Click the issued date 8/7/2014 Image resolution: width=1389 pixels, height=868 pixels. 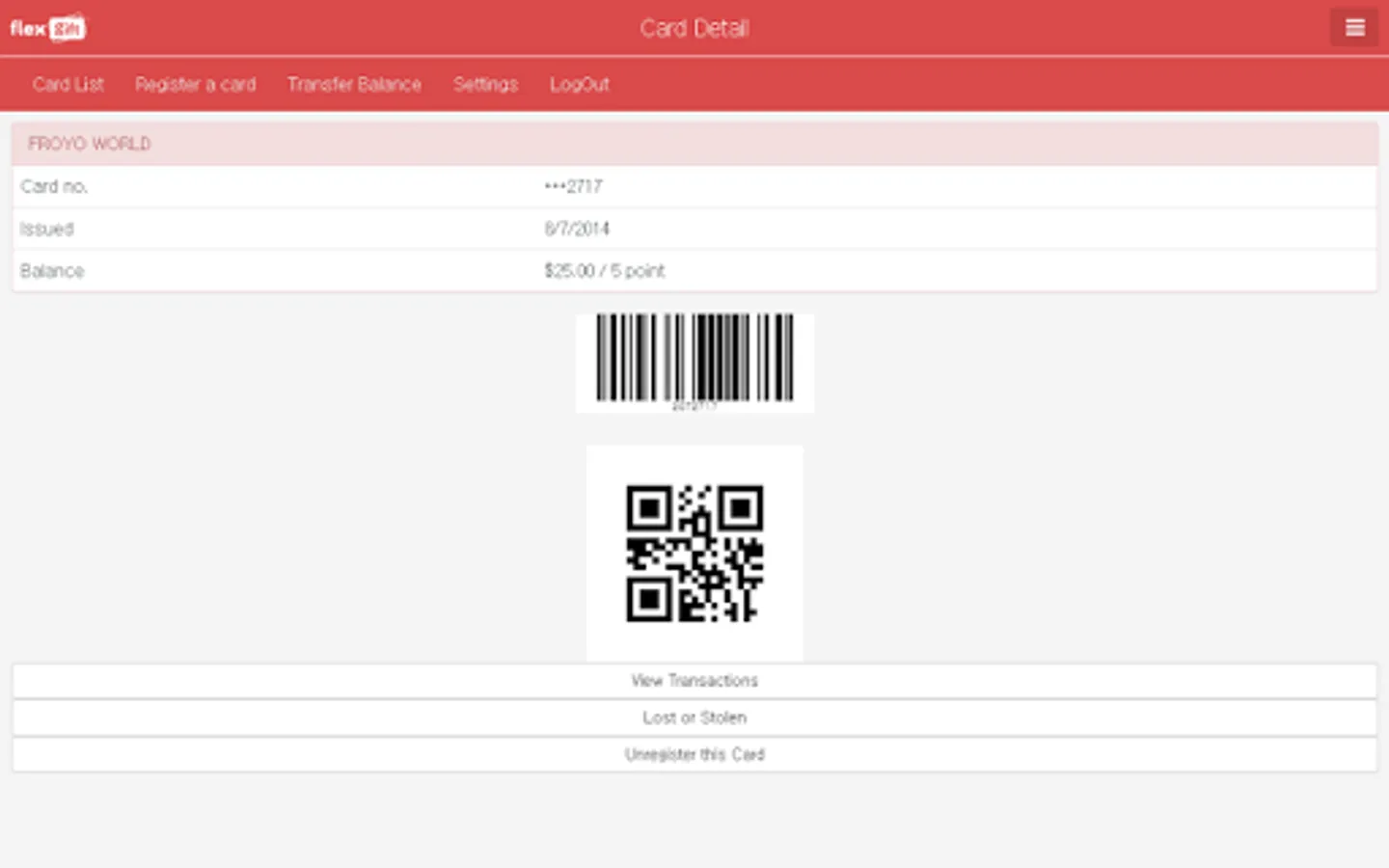(577, 229)
